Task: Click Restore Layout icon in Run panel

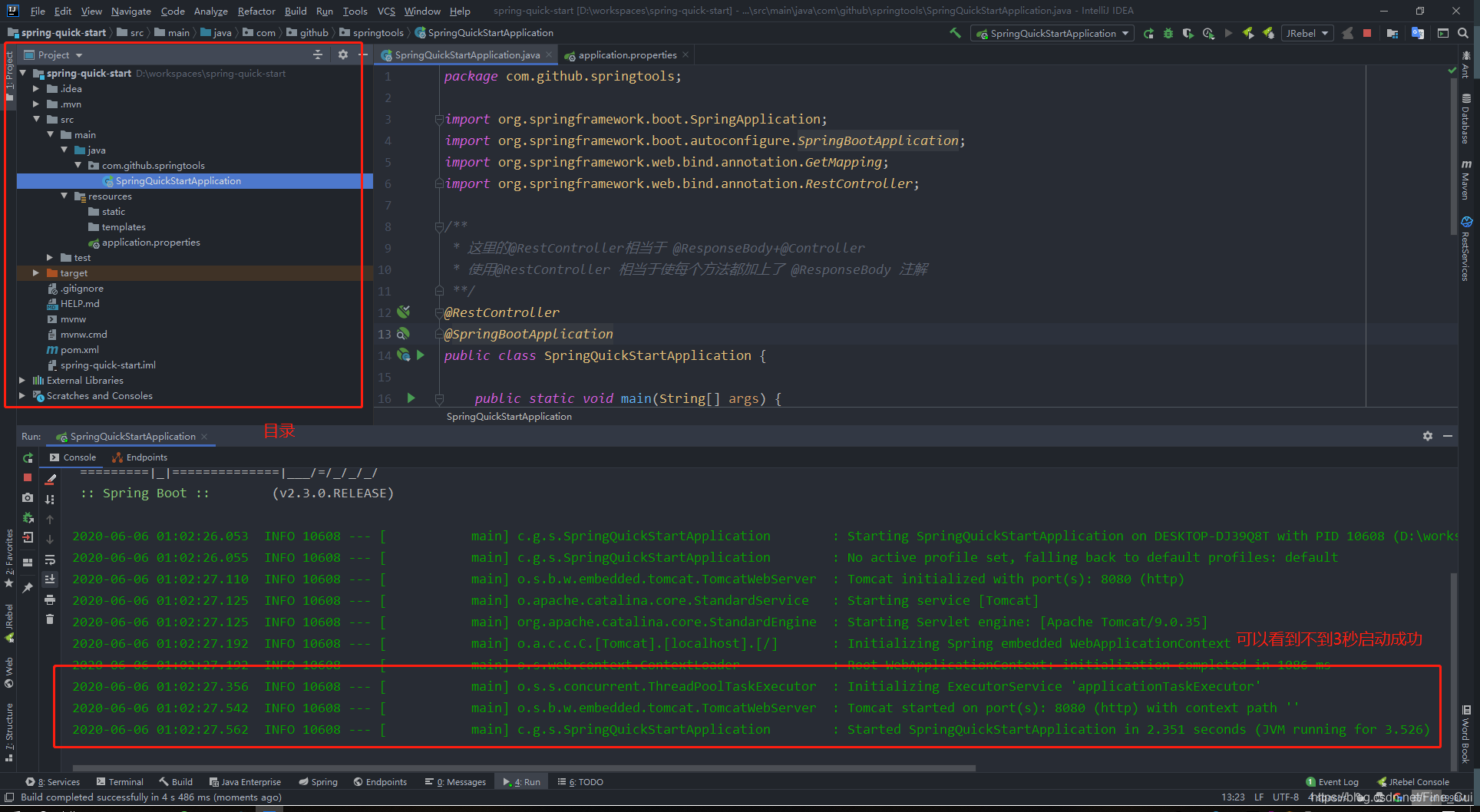Action: (28, 562)
